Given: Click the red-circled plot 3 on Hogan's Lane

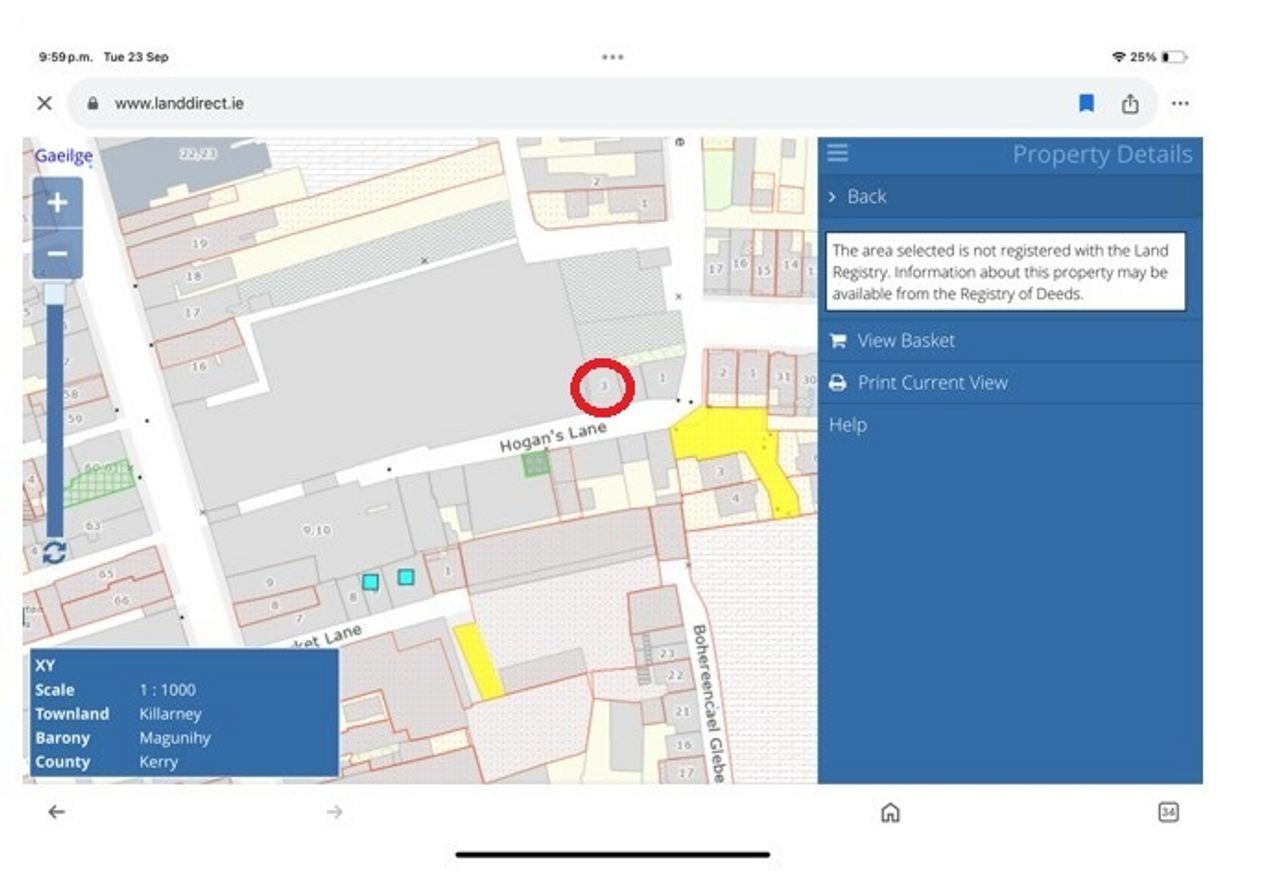Looking at the screenshot, I should coord(603,387).
